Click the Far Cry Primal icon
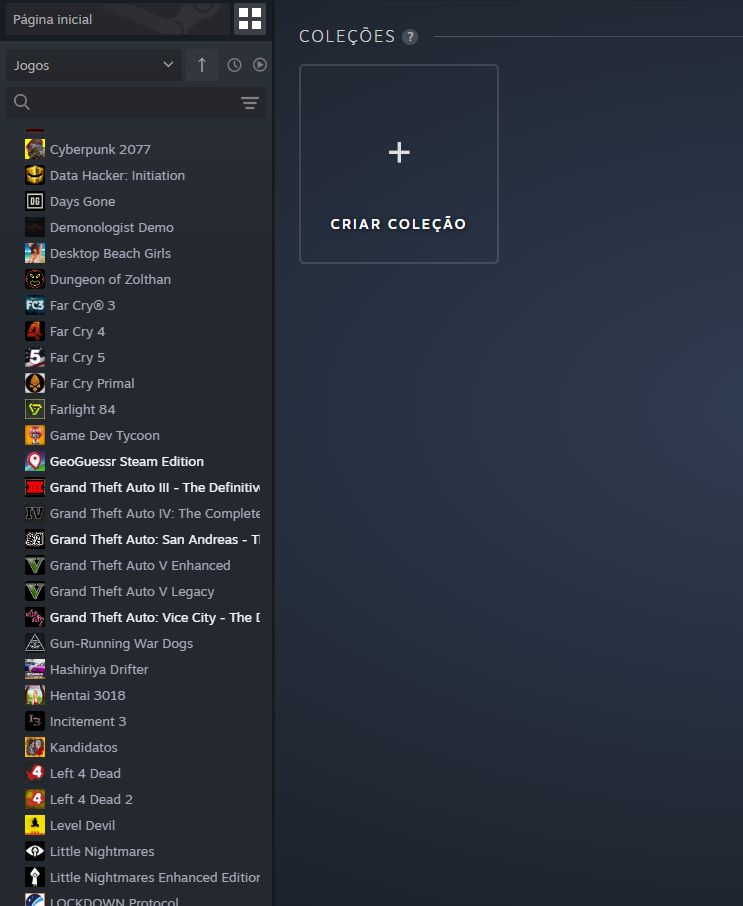The image size is (743, 906). pos(35,383)
